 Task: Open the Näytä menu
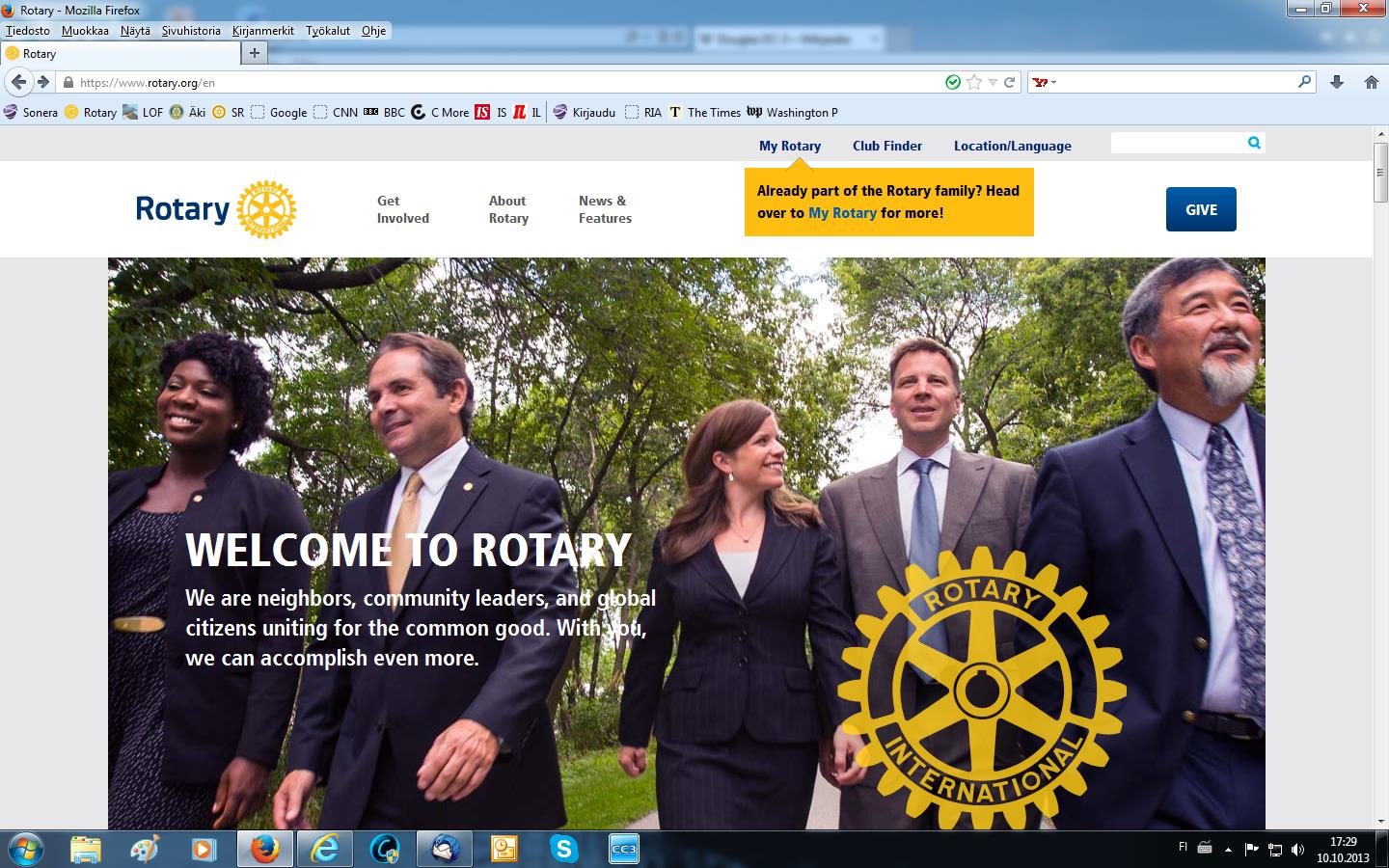[135, 30]
